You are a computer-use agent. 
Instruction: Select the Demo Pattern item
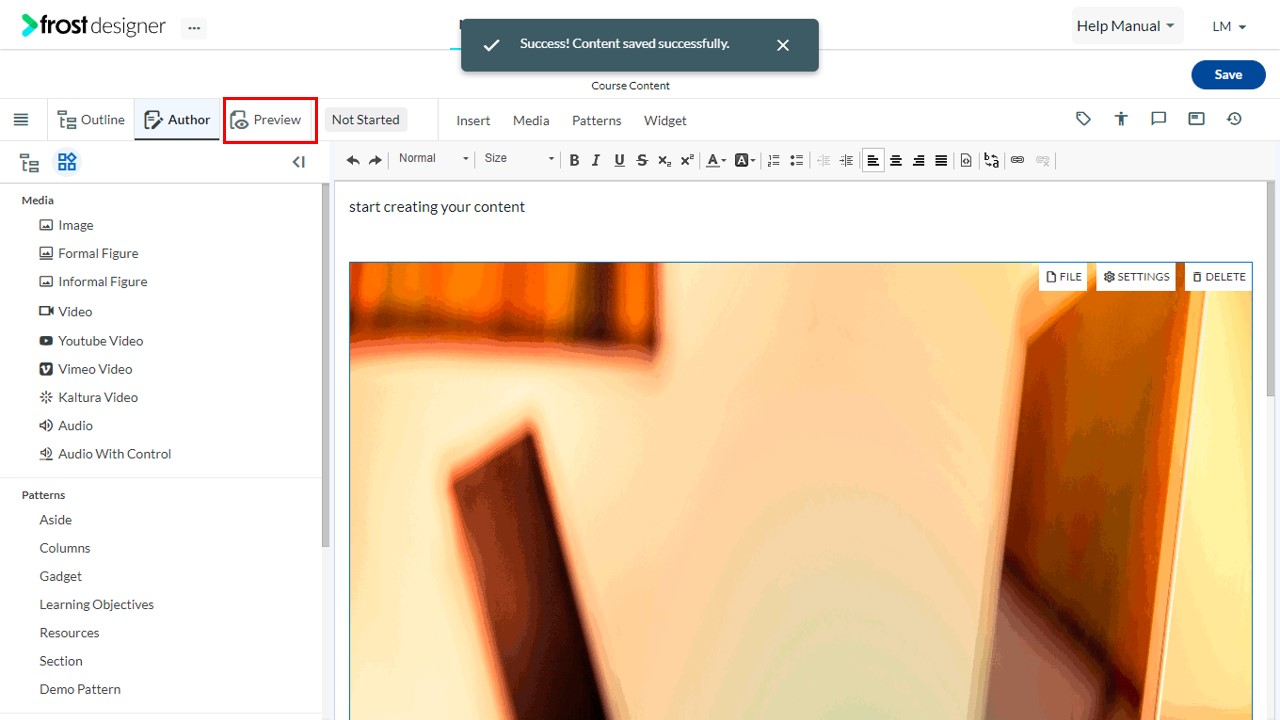click(x=80, y=689)
